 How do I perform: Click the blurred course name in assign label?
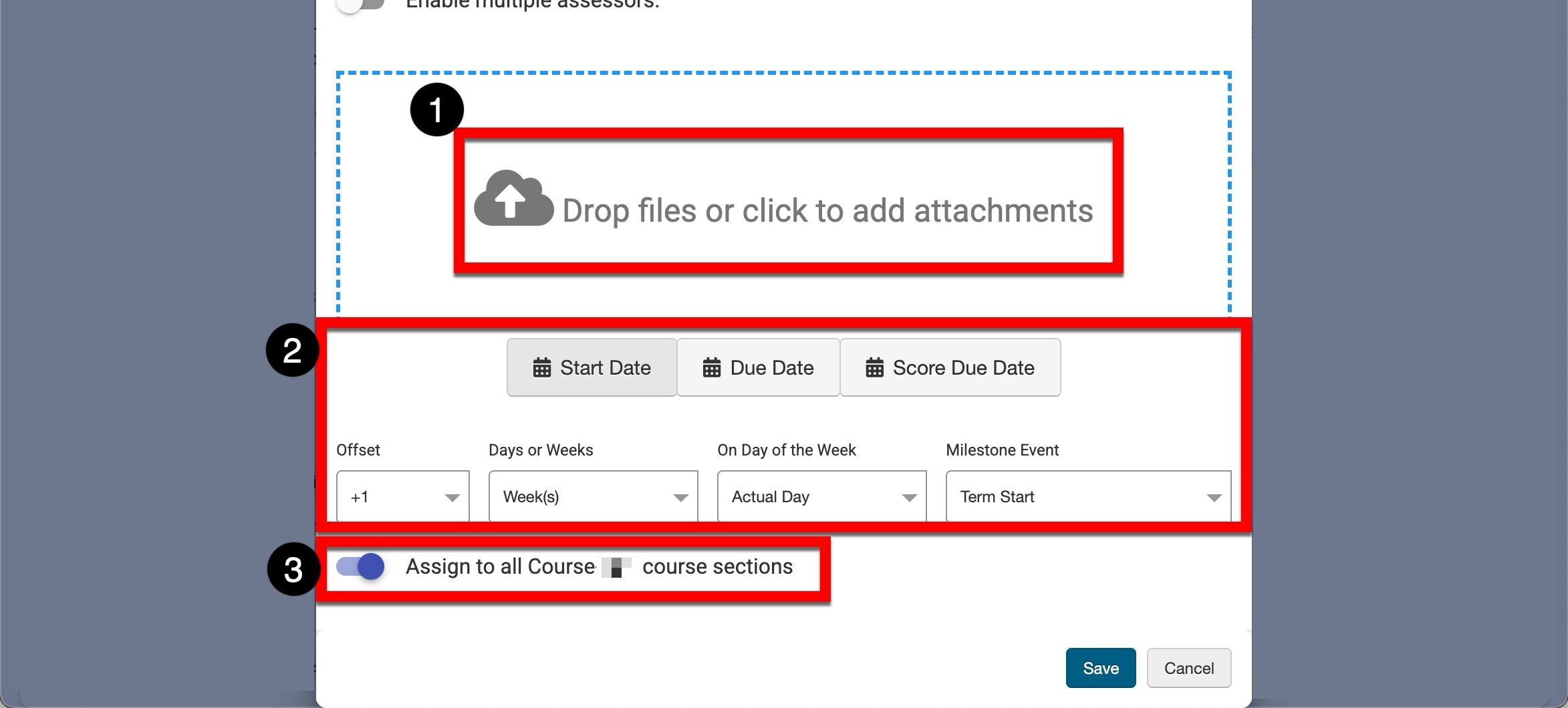tap(616, 567)
